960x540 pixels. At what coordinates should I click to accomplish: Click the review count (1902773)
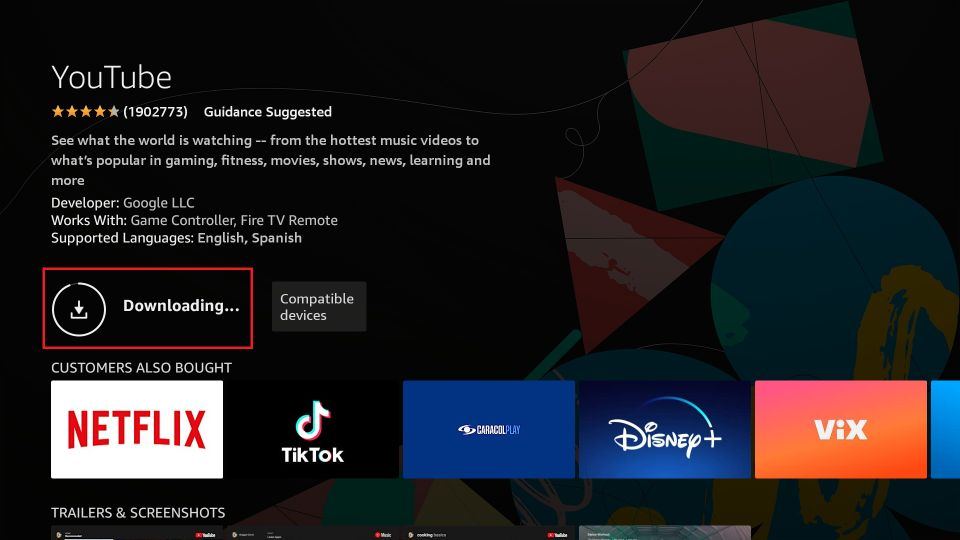(x=156, y=112)
